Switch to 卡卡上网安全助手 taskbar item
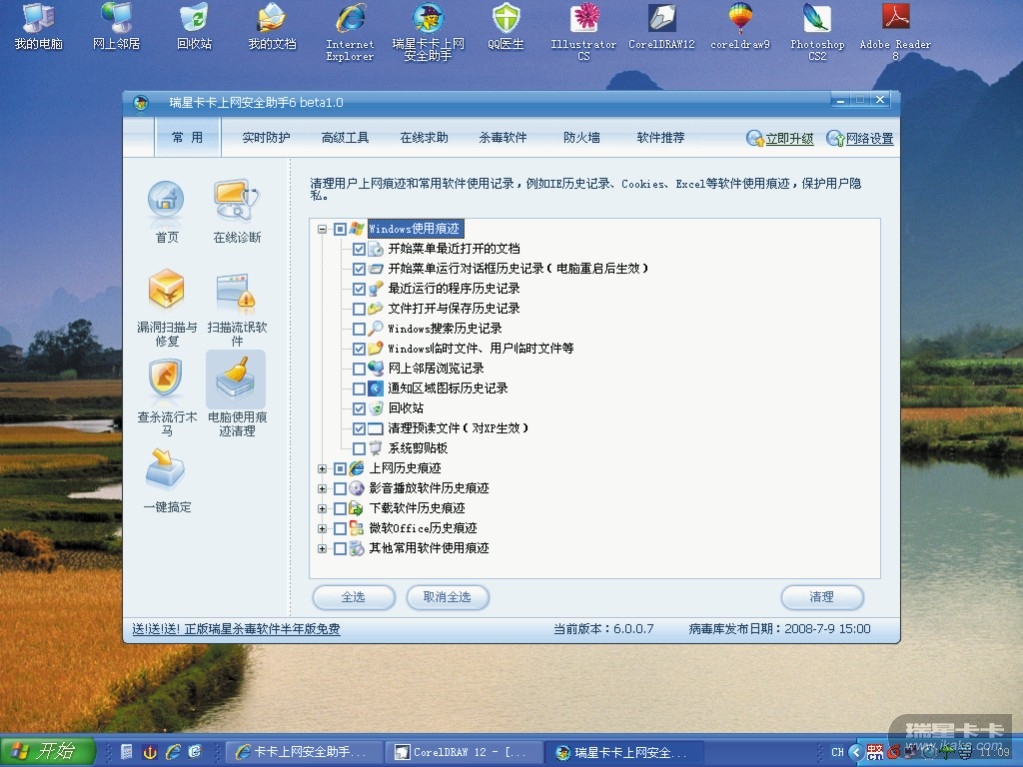The image size is (1023, 767). click(304, 752)
